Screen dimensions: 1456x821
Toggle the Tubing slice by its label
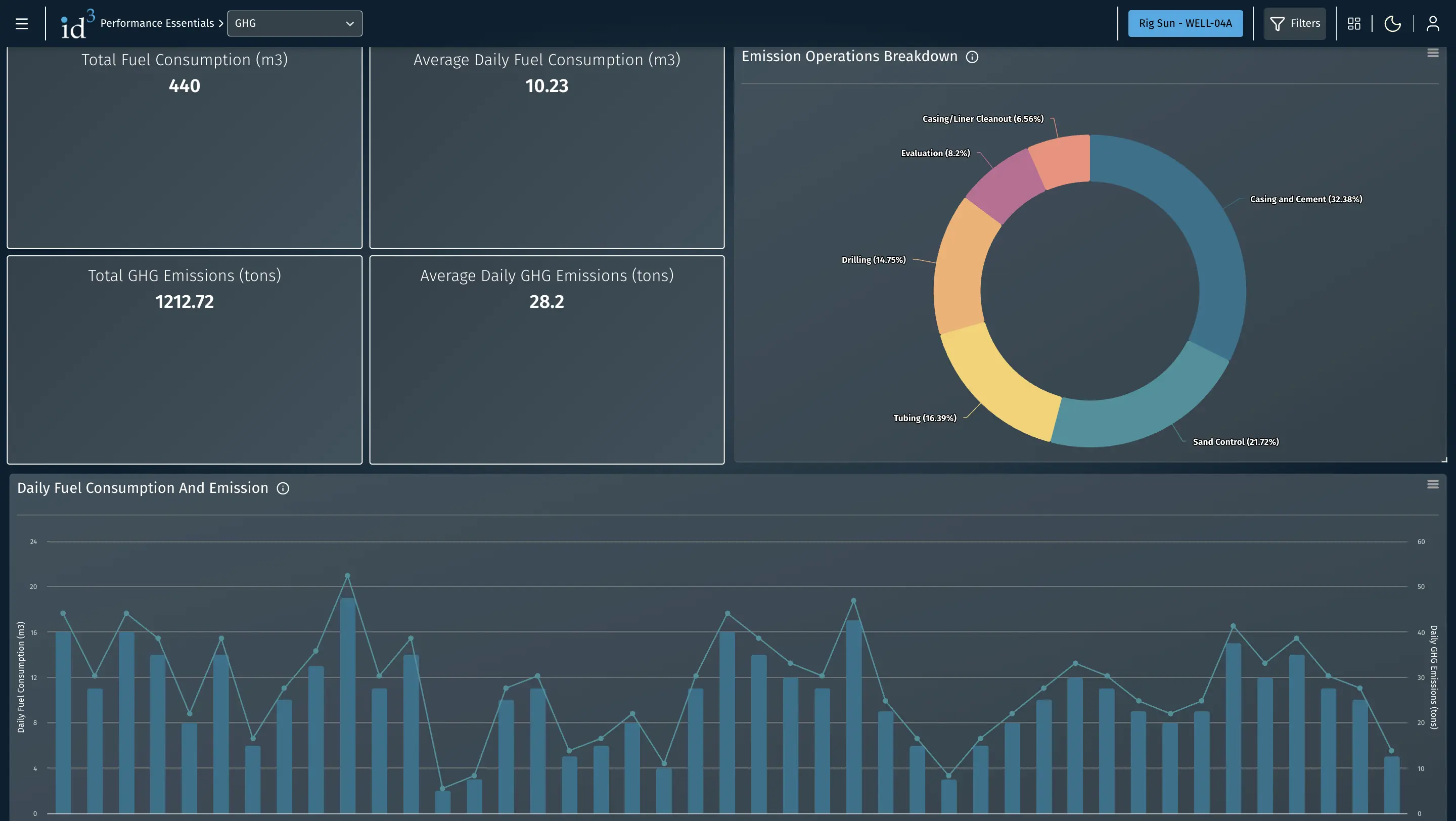(924, 418)
